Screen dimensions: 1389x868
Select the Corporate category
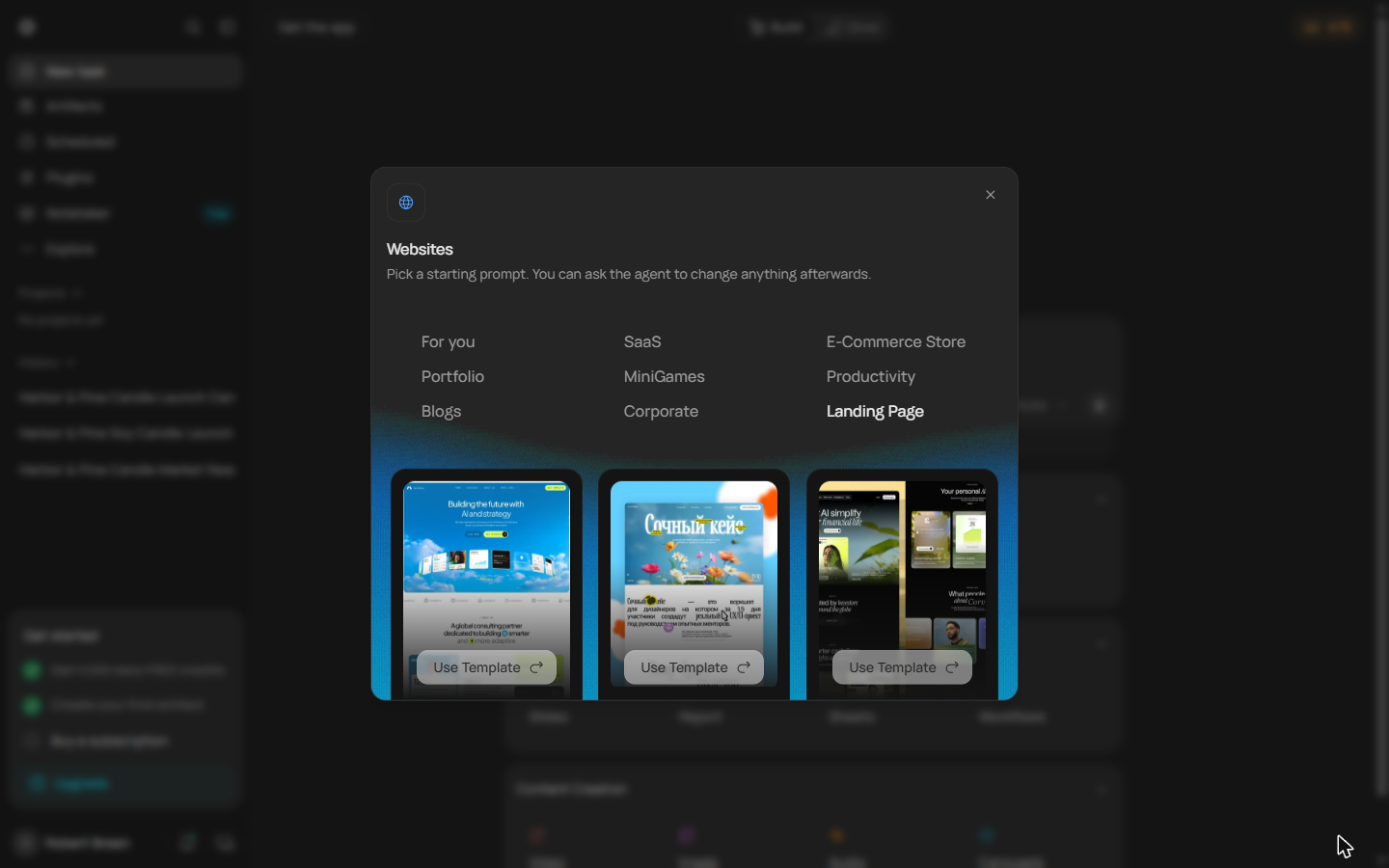(x=661, y=411)
